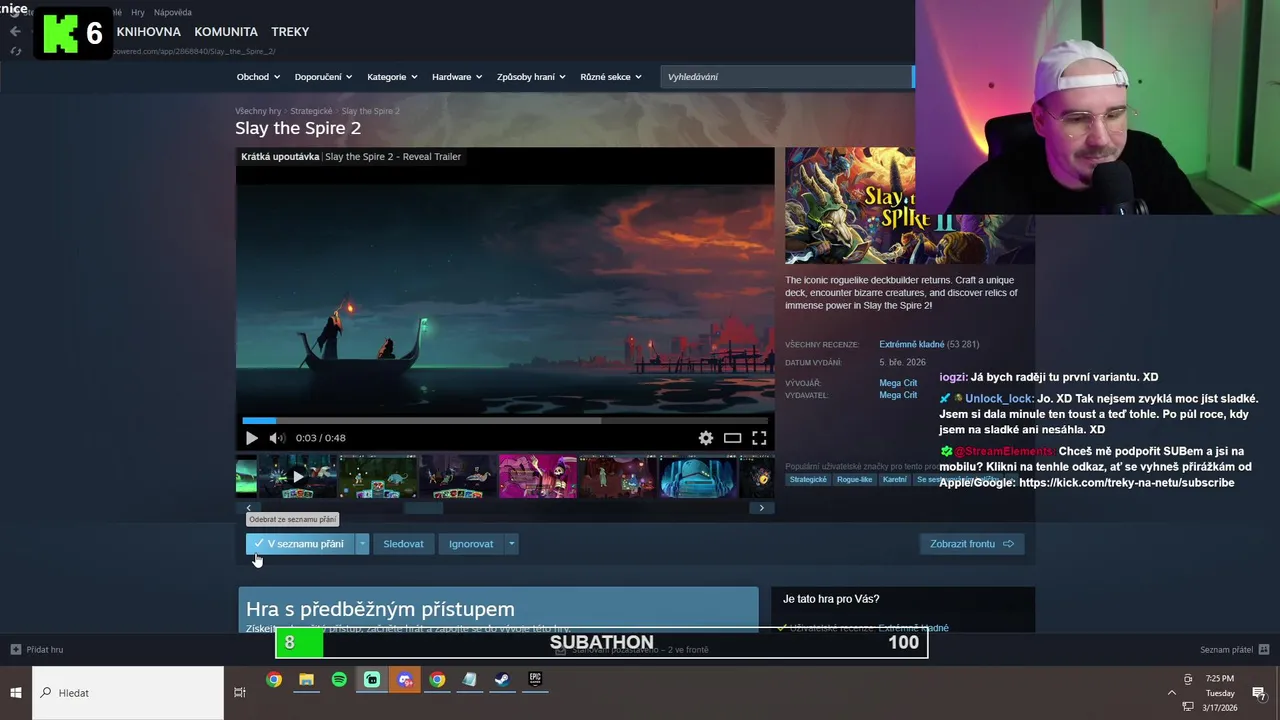Viewport: 1280px width, 720px height.
Task: Open 'Extrémně kladné' reviews link
Action: [x=911, y=344]
